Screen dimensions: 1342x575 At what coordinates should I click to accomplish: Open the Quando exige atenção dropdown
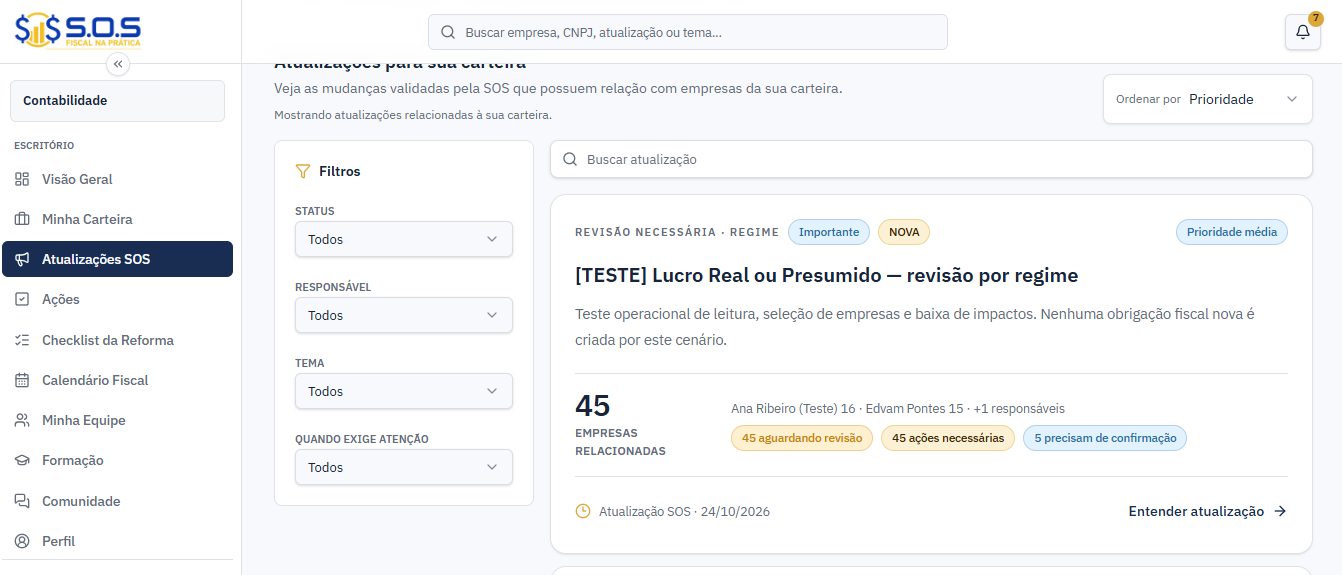click(x=404, y=467)
